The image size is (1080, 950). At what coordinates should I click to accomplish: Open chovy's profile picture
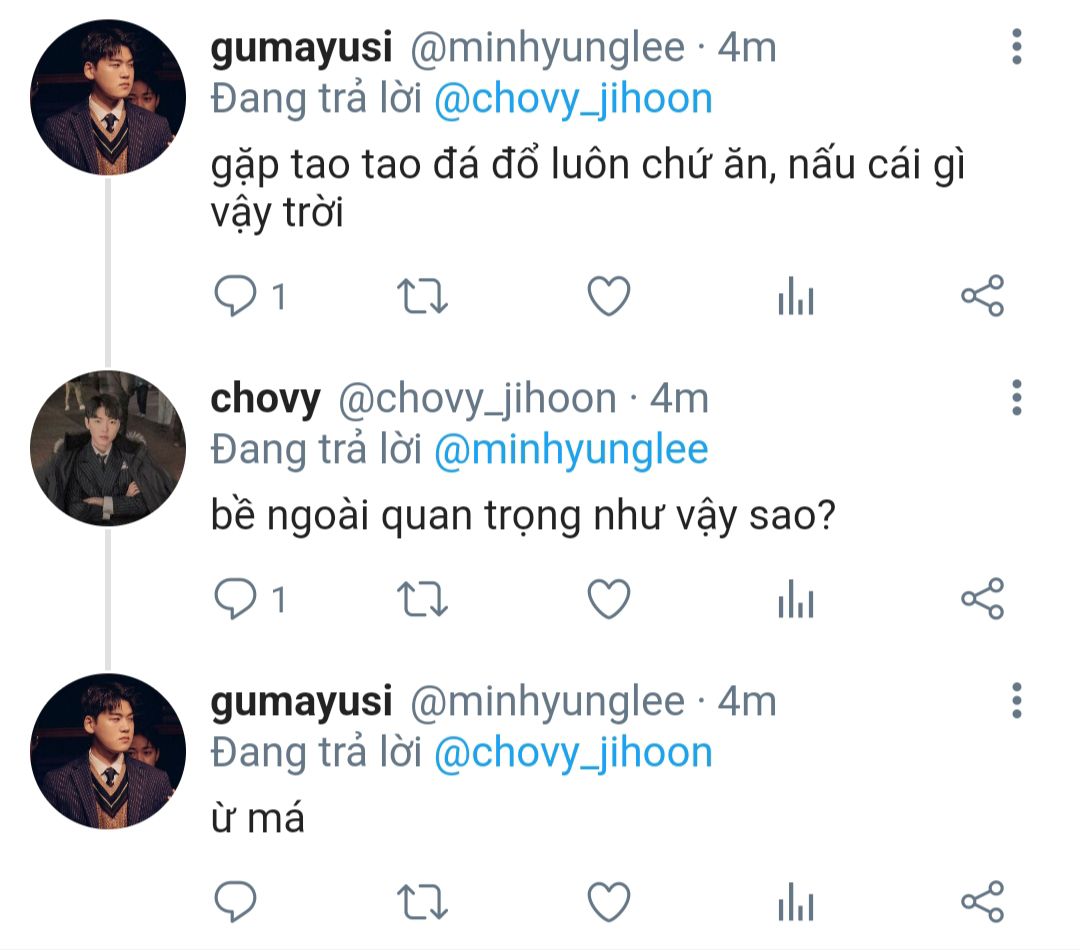(x=109, y=448)
